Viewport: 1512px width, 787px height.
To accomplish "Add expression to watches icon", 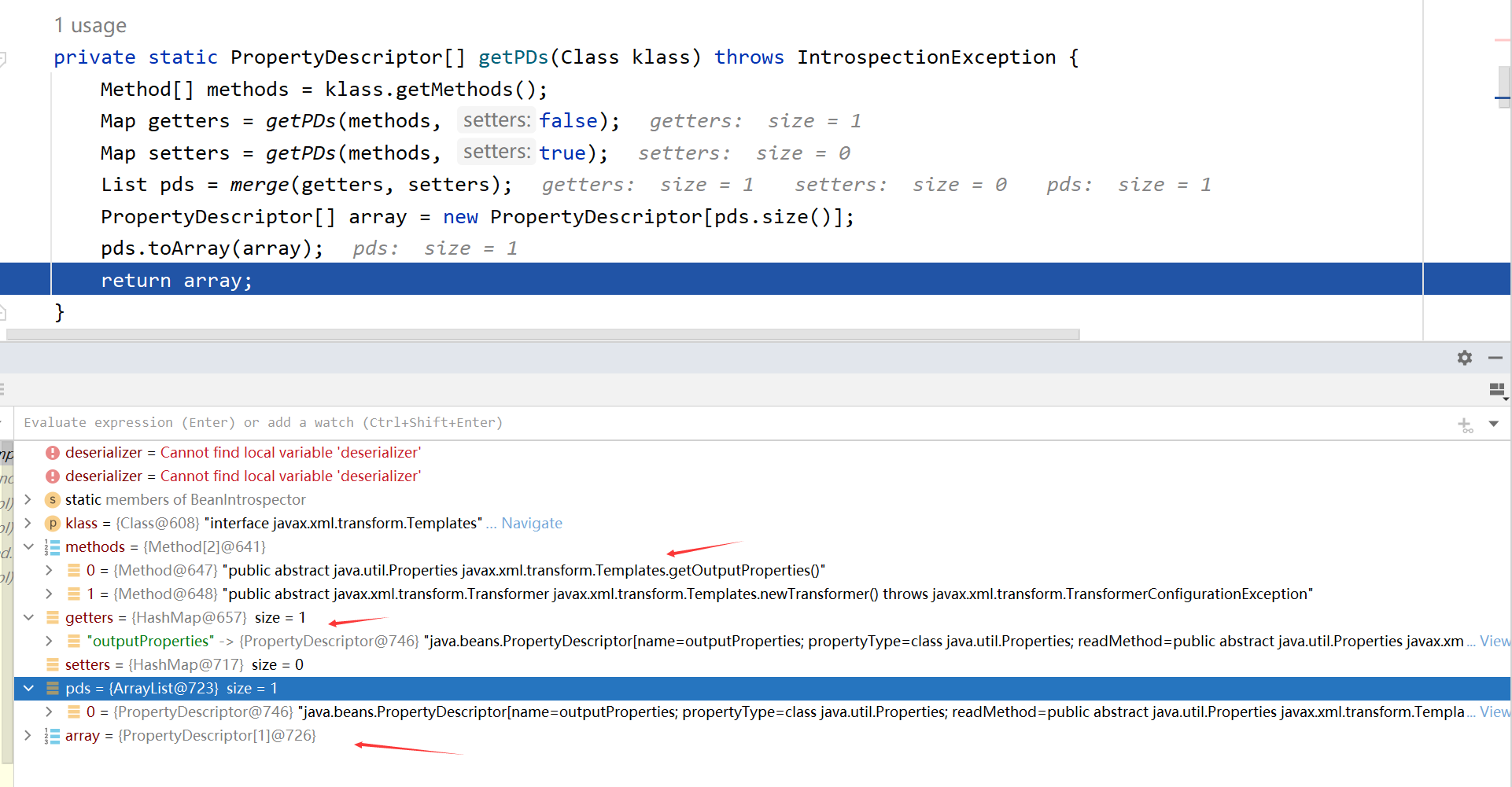I will (1465, 425).
